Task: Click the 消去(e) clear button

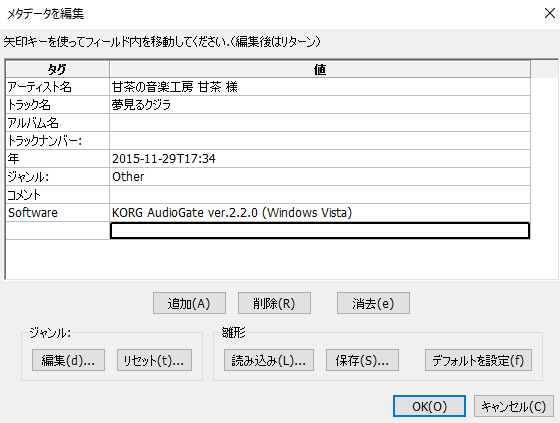Action: pos(373,303)
